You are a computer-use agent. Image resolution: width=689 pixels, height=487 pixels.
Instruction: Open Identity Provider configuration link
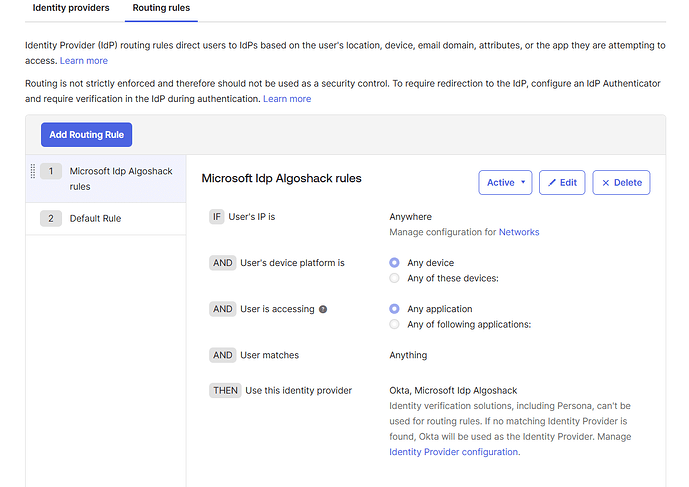coord(454,452)
